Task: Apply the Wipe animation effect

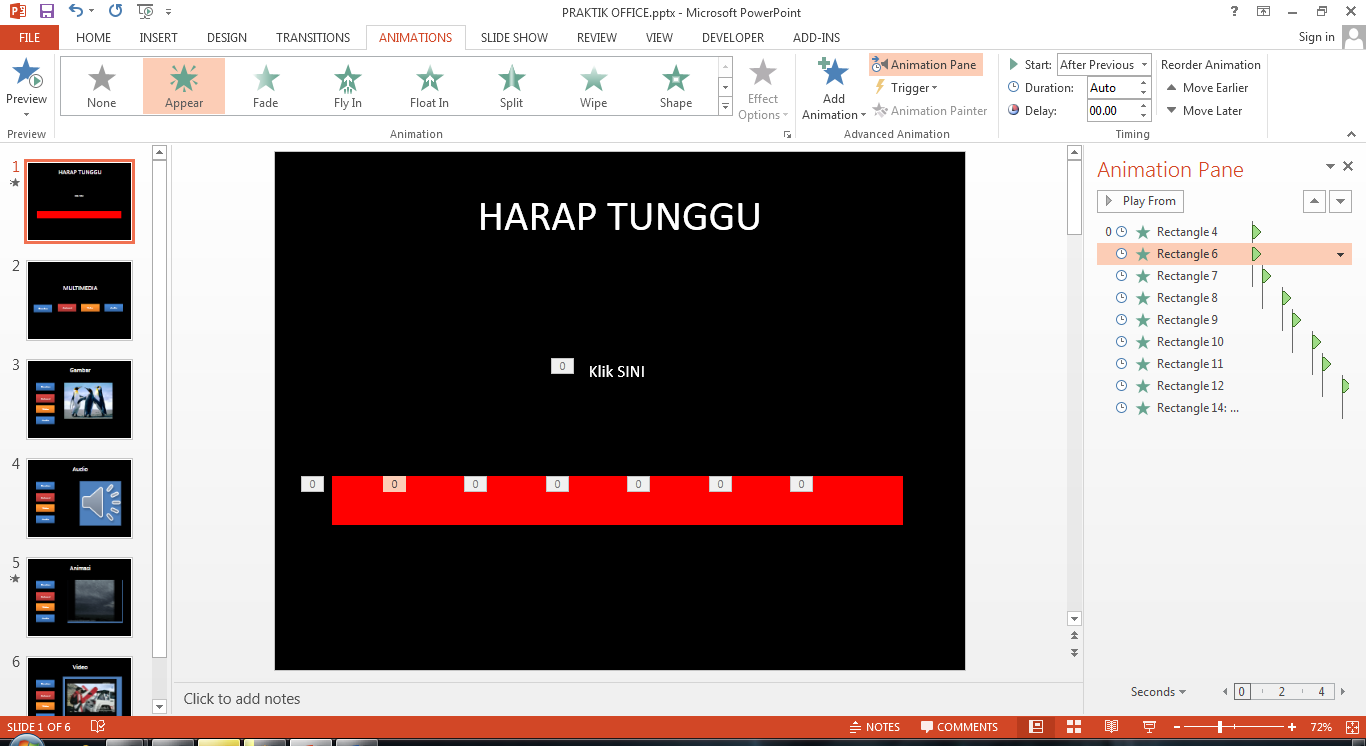Action: point(593,86)
